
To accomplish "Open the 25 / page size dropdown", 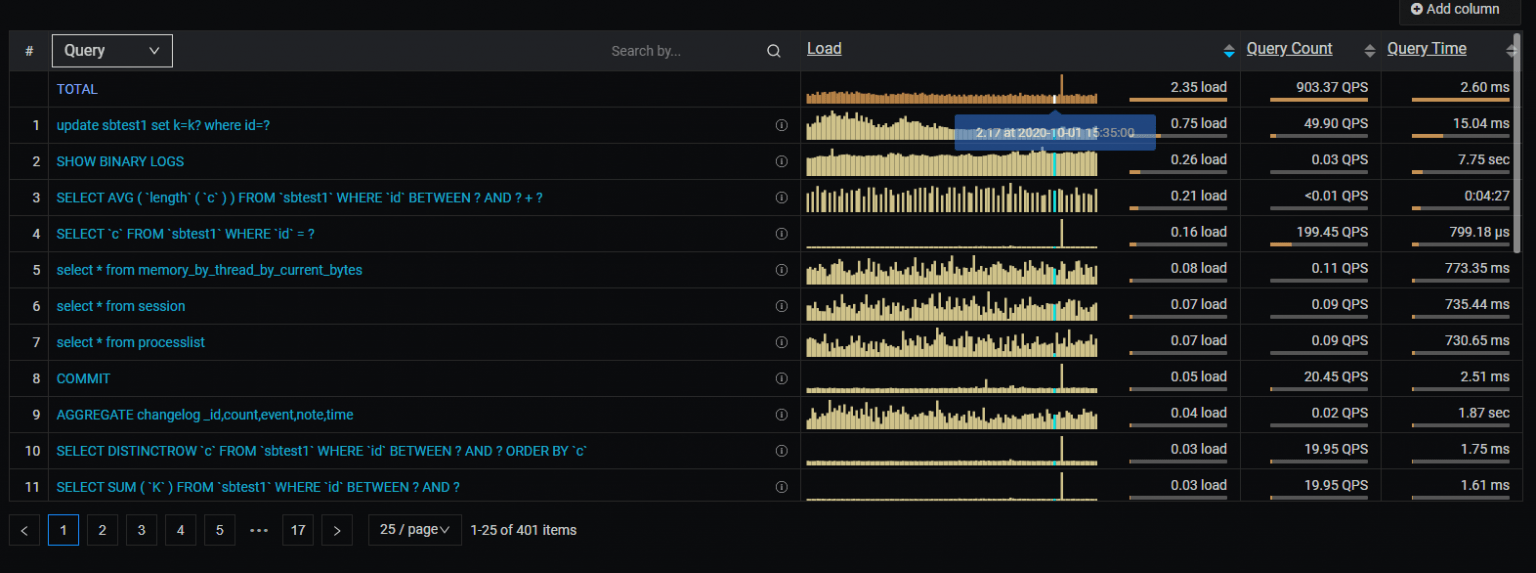I will pos(414,530).
